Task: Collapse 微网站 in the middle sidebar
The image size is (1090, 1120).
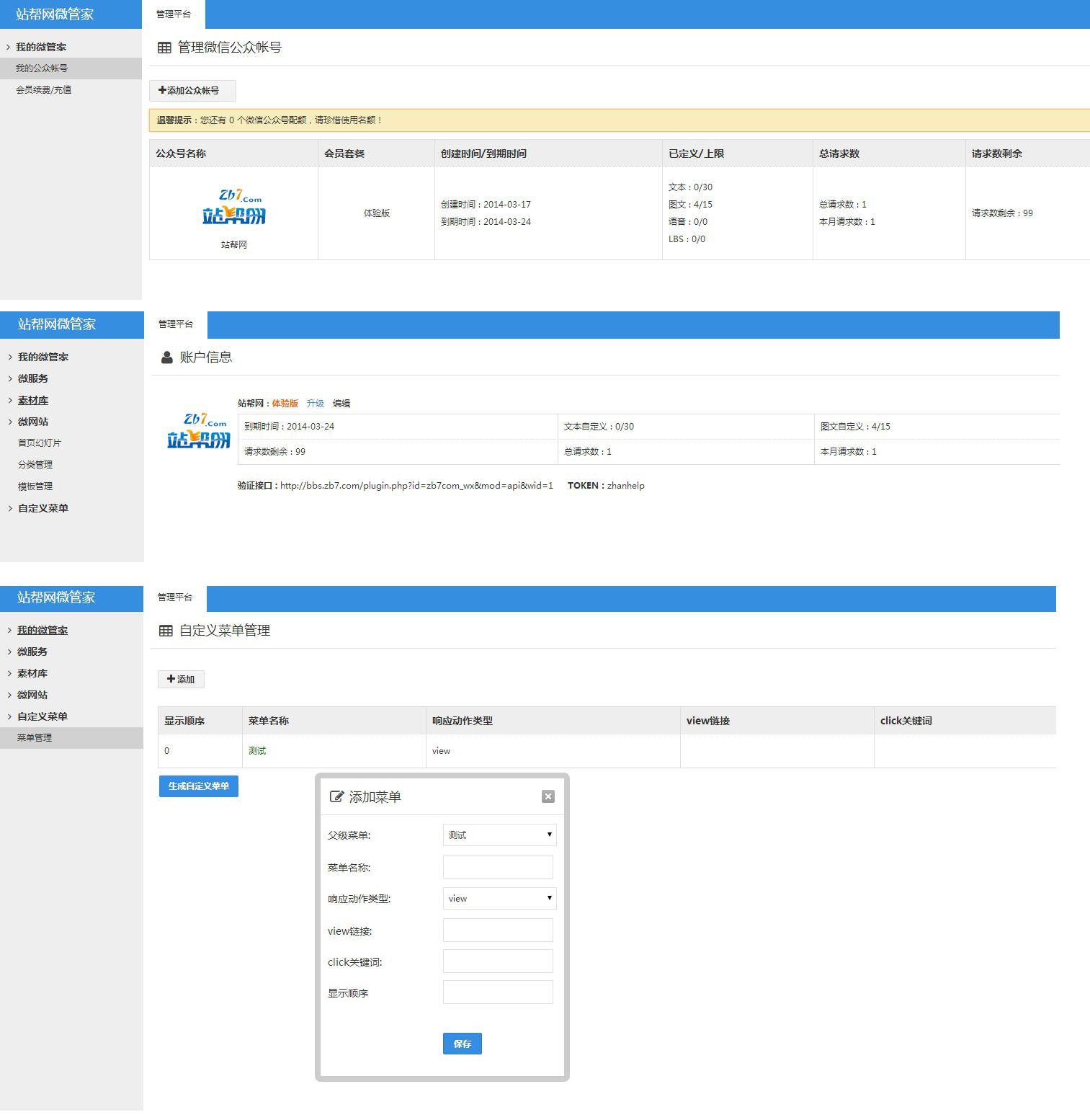Action: pyautogui.click(x=33, y=422)
